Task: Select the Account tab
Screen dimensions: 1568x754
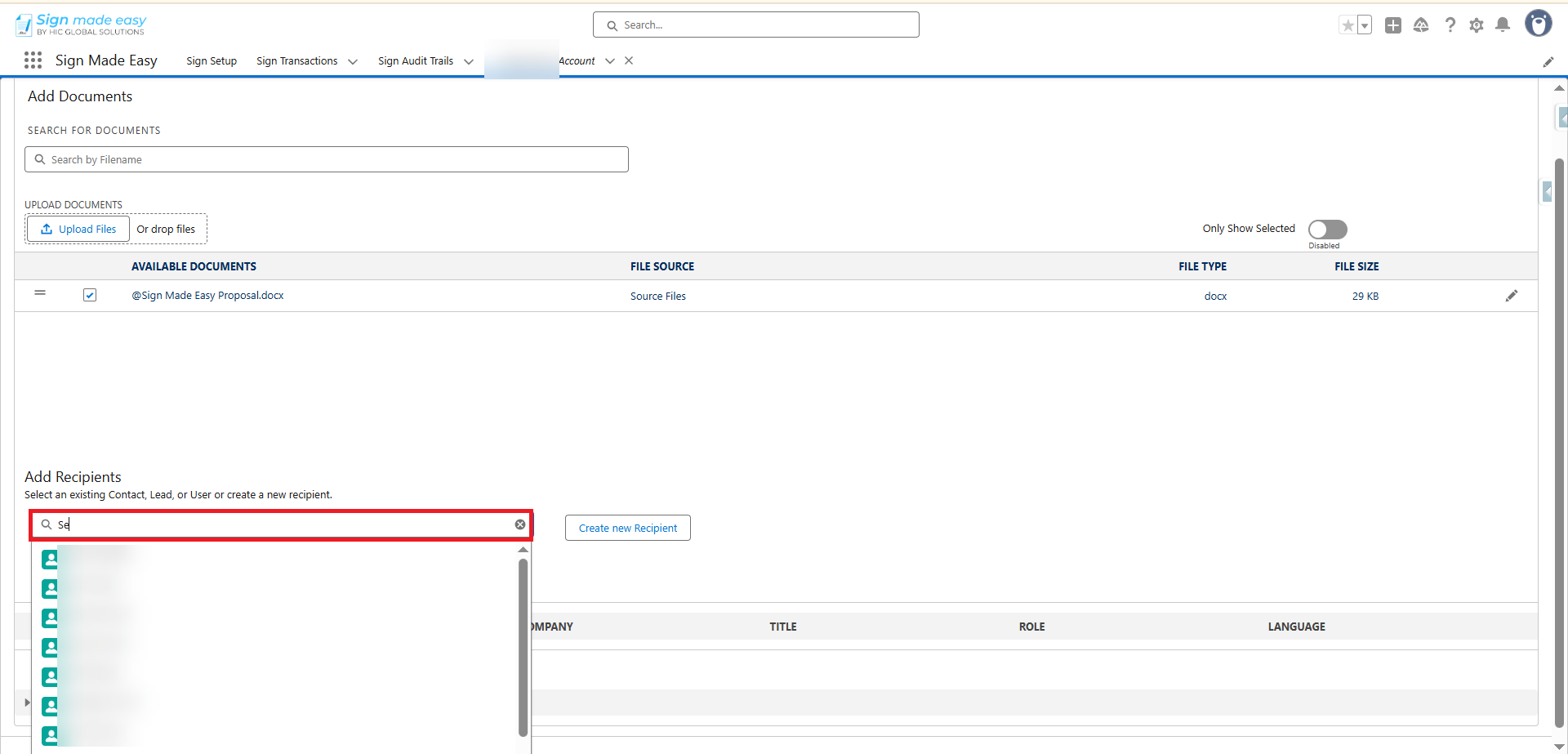Action: [x=577, y=61]
